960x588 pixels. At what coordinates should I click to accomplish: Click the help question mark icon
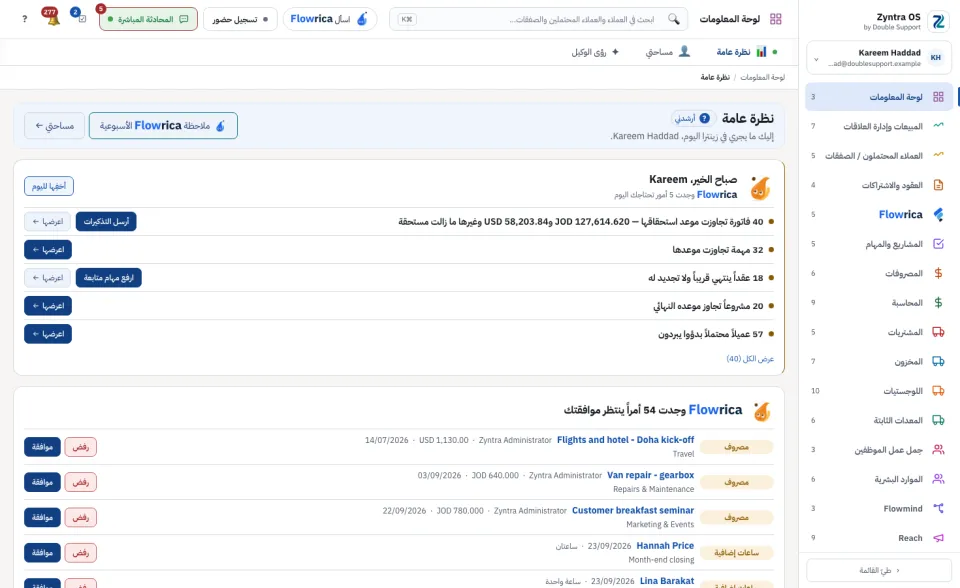pos(24,19)
